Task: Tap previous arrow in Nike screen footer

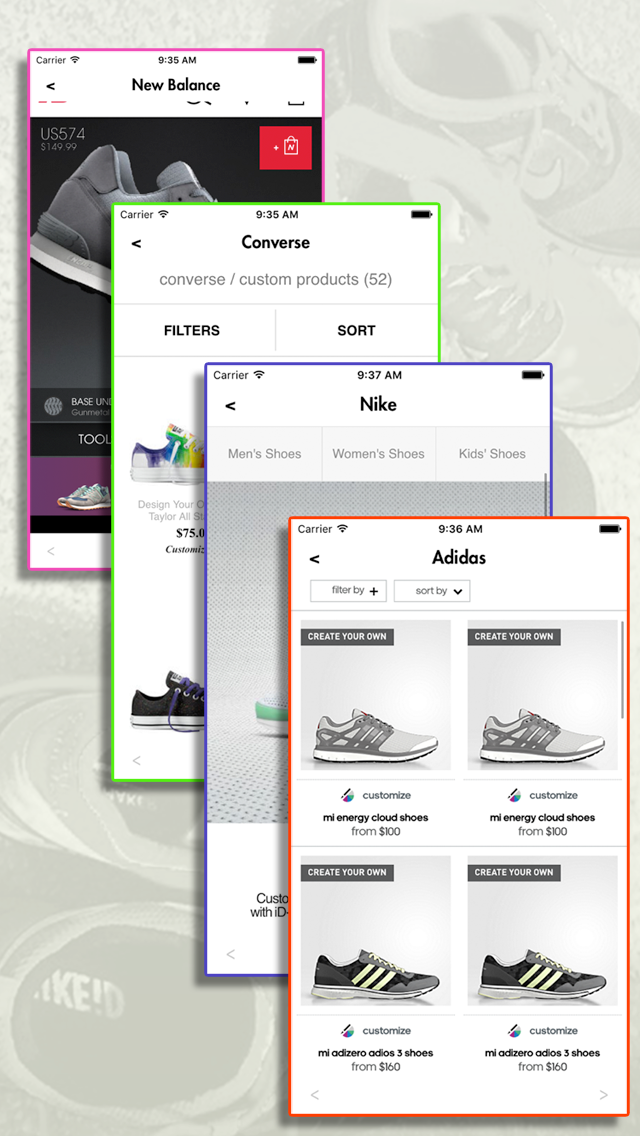Action: [230, 954]
